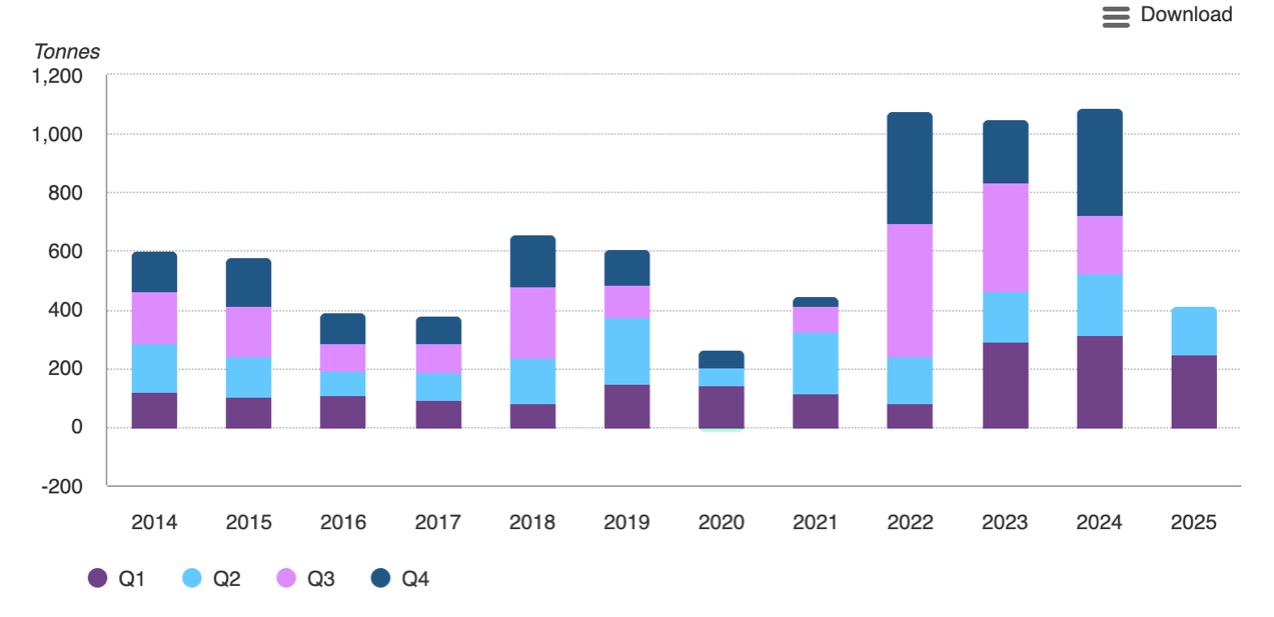
Task: Select the 2018 Q3 pink bar segment
Action: [x=532, y=323]
